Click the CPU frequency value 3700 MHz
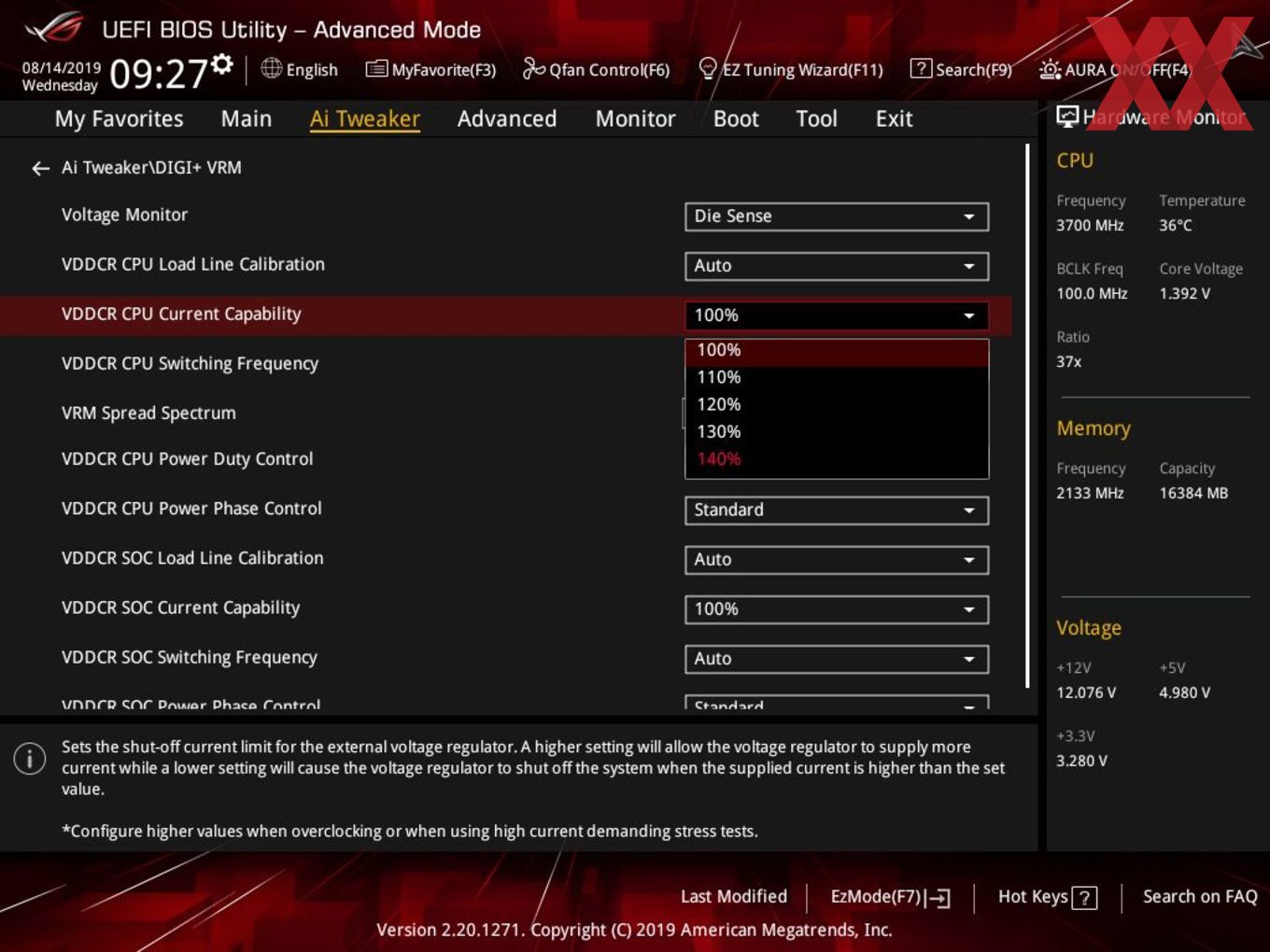Viewport: 1270px width, 952px height. click(x=1090, y=226)
